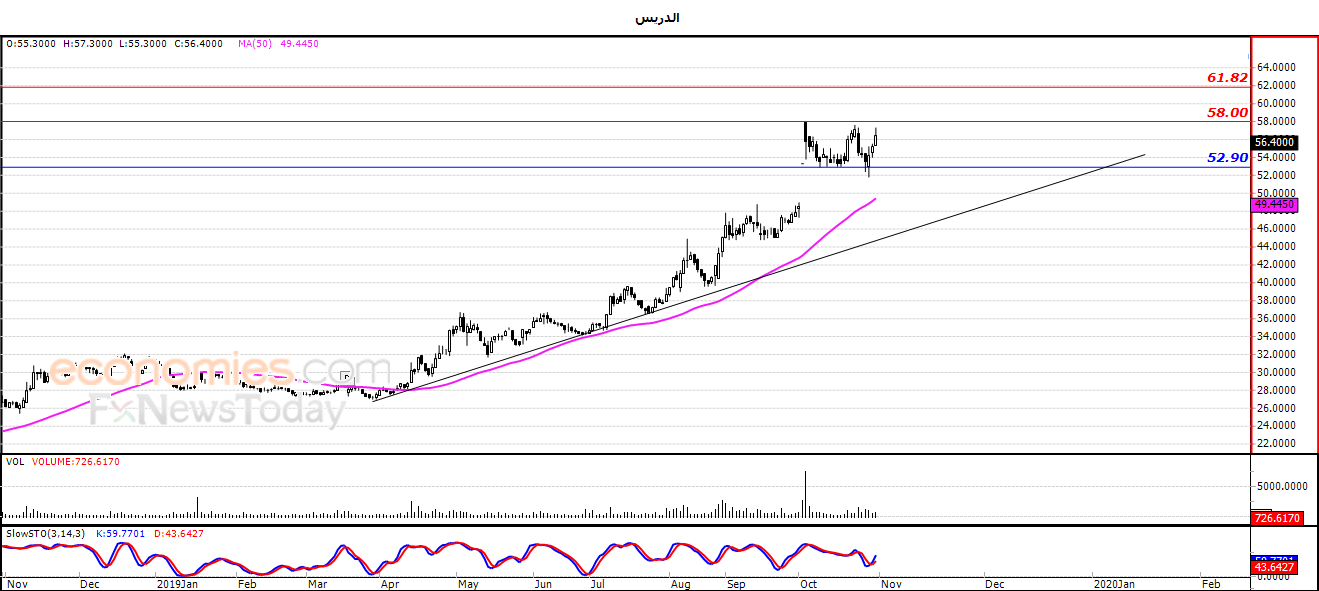1319x591 pixels.
Task: Click the Apr date axis label
Action: 390,582
